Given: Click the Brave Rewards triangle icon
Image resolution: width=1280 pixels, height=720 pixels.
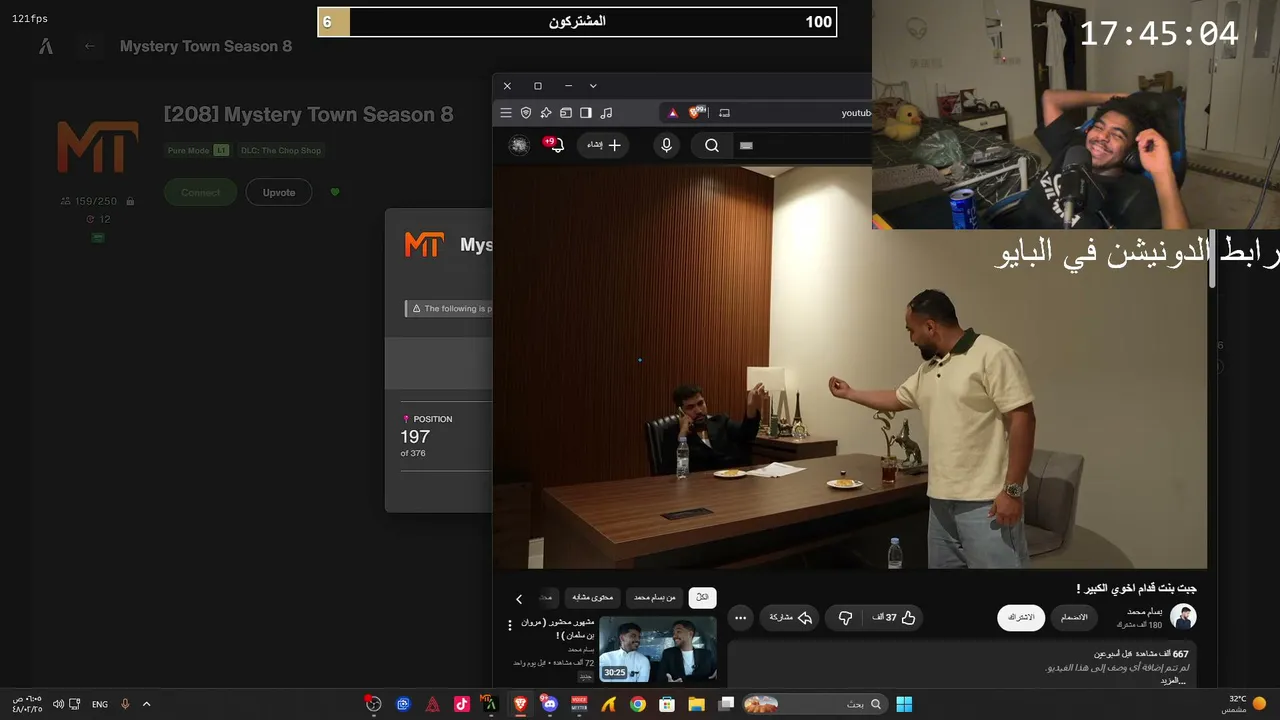Looking at the screenshot, I should coord(673,113).
